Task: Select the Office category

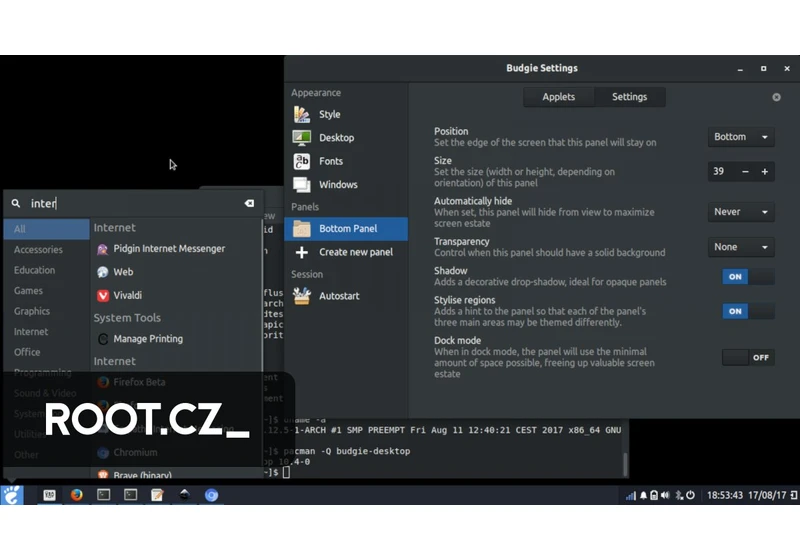Action: point(46,352)
